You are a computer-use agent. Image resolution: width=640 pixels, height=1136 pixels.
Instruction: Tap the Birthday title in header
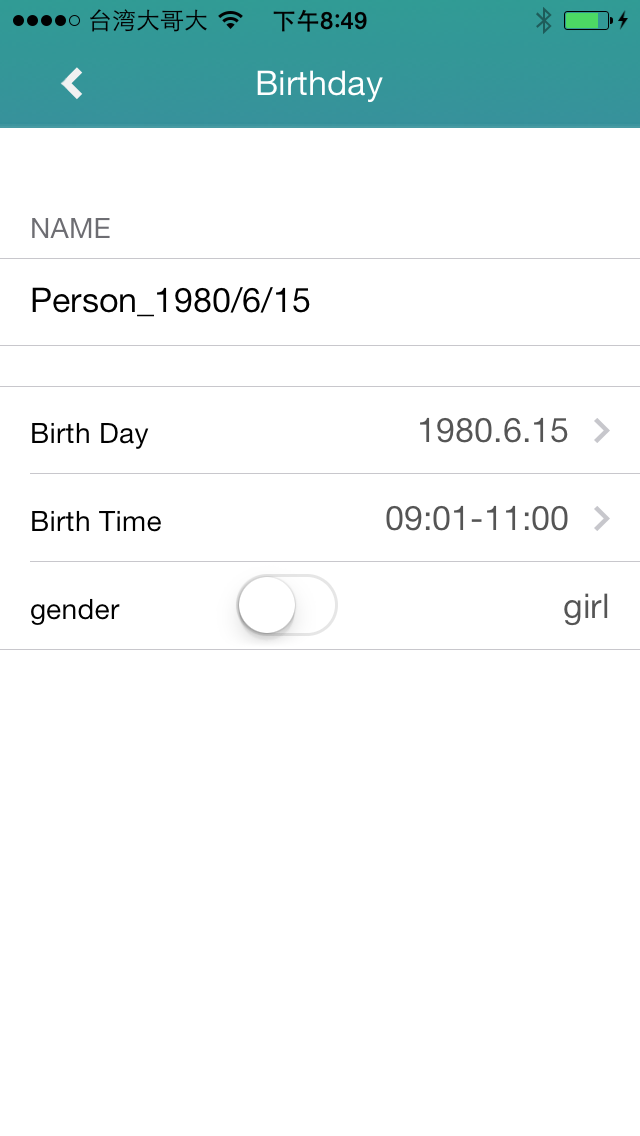coord(319,84)
